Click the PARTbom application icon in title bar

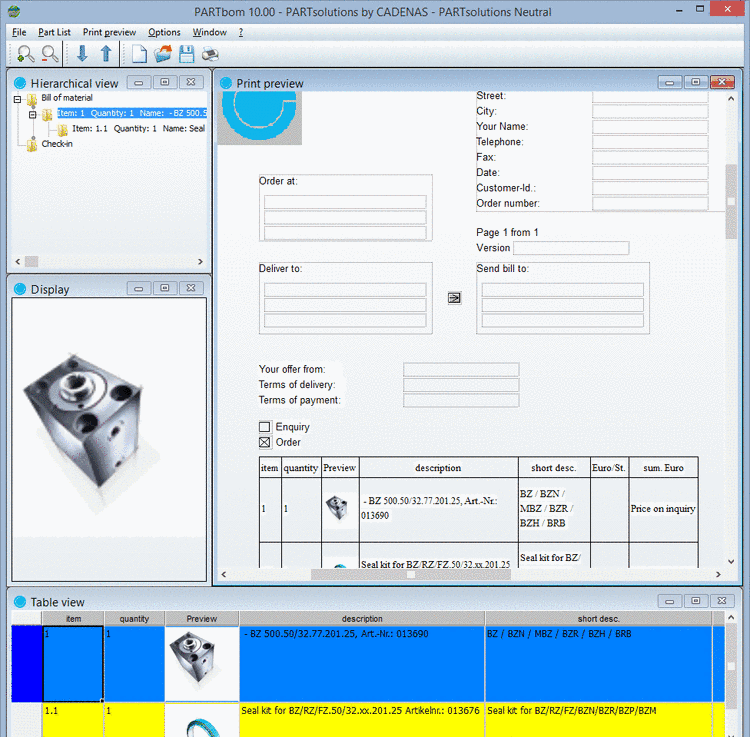click(x=14, y=11)
